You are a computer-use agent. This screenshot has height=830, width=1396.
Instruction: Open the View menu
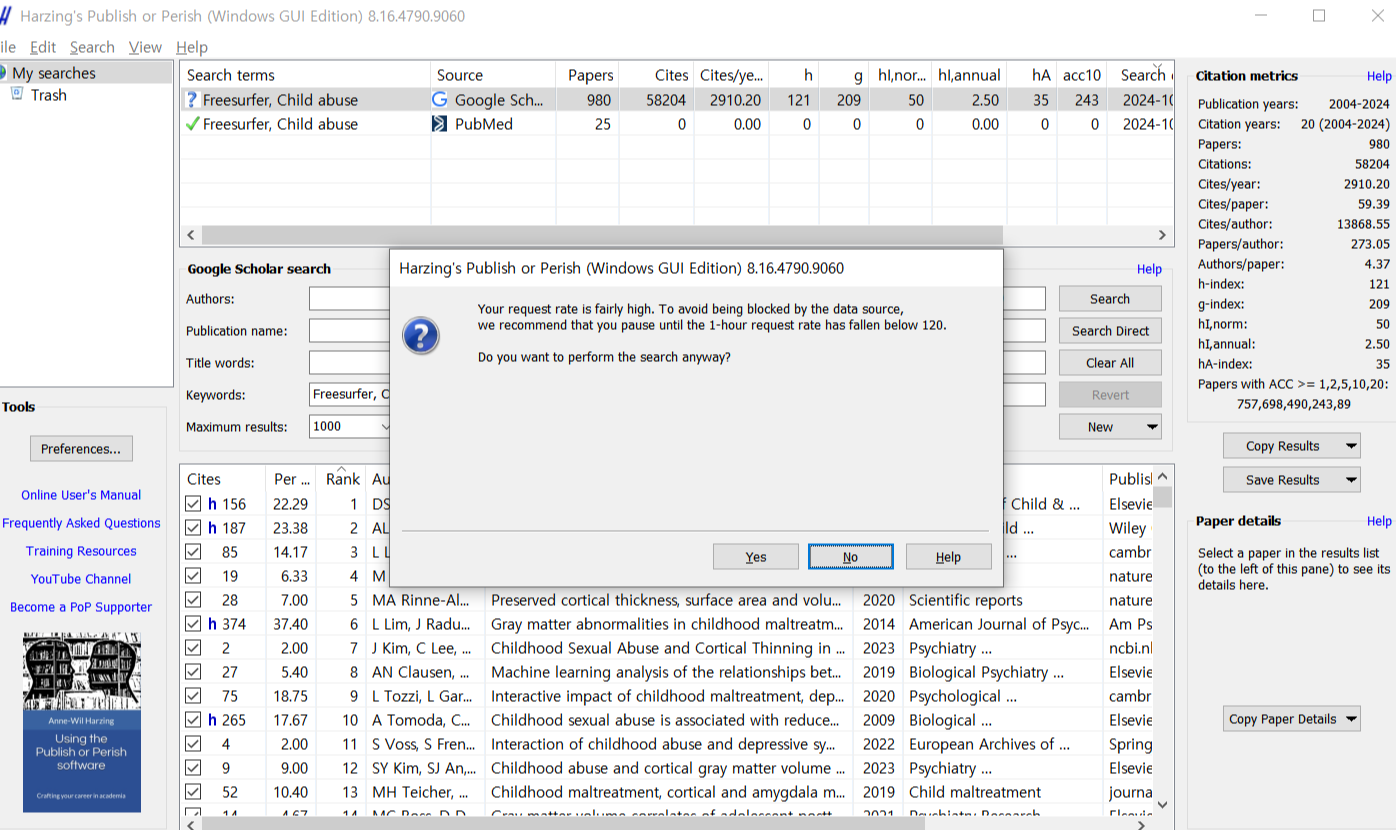coord(145,47)
